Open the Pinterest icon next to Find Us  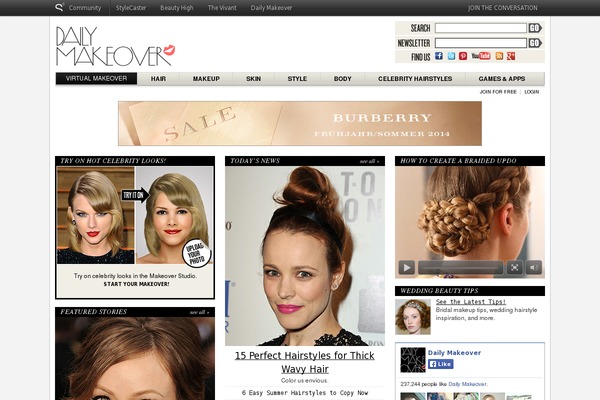(x=463, y=56)
